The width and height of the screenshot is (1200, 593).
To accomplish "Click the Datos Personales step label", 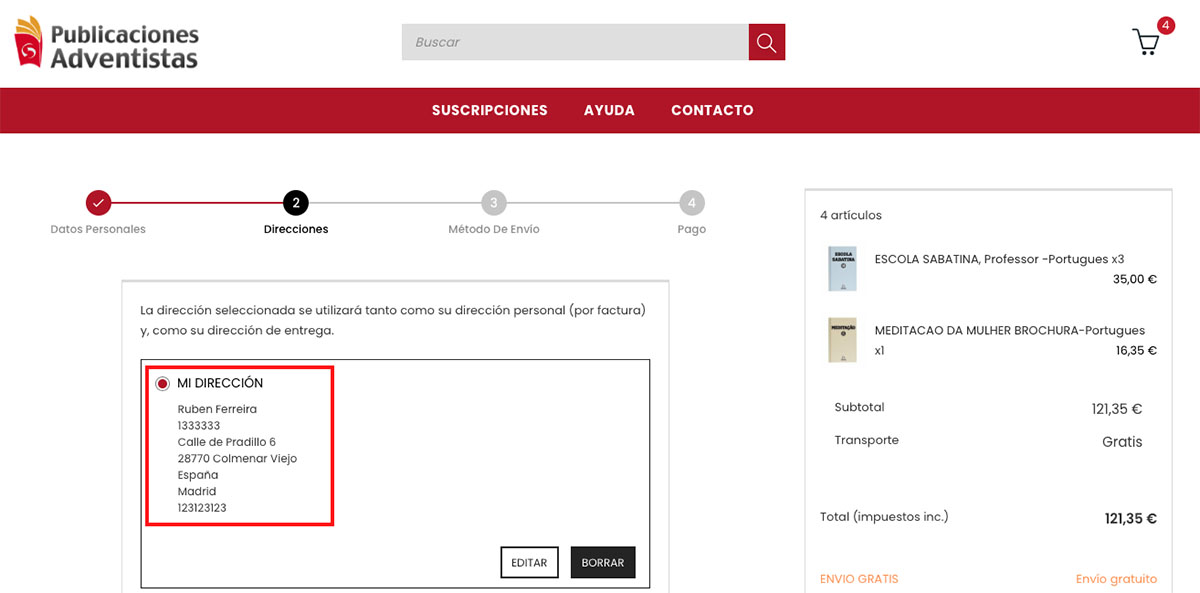I will (x=98, y=229).
